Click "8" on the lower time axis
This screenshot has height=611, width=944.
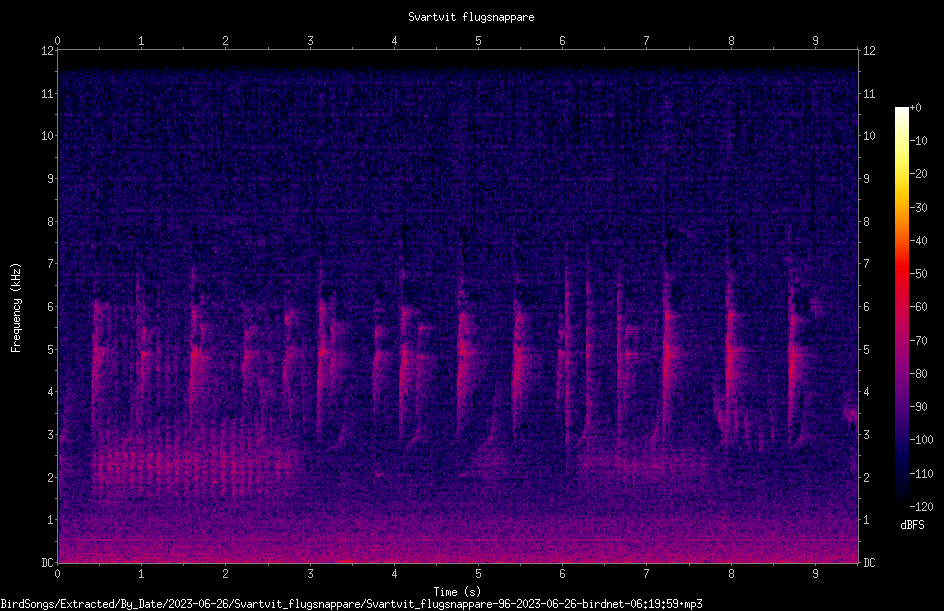(x=731, y=574)
